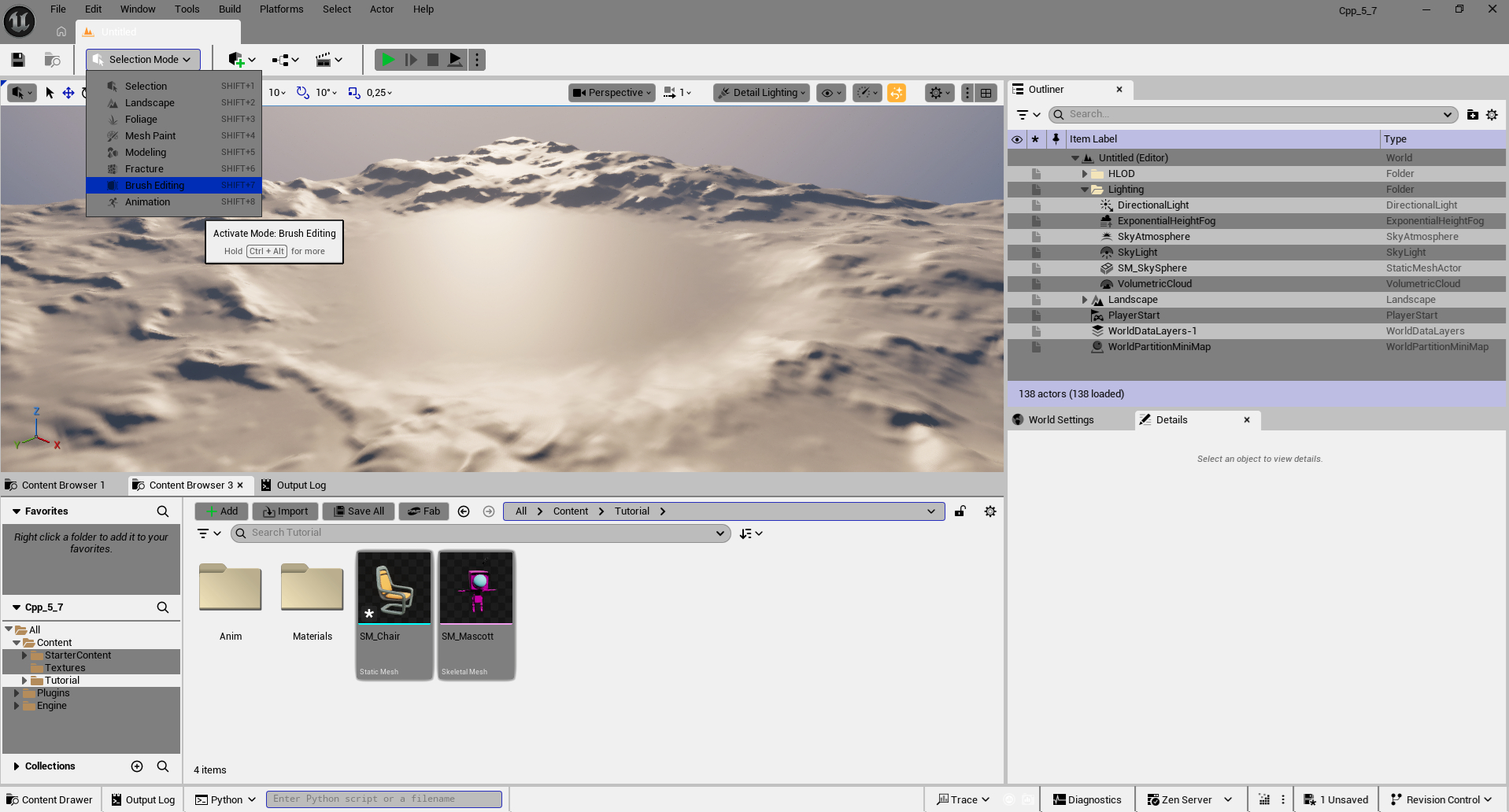1509x812 pixels.
Task: Click the Outliner add folder icon
Action: [1472, 115]
